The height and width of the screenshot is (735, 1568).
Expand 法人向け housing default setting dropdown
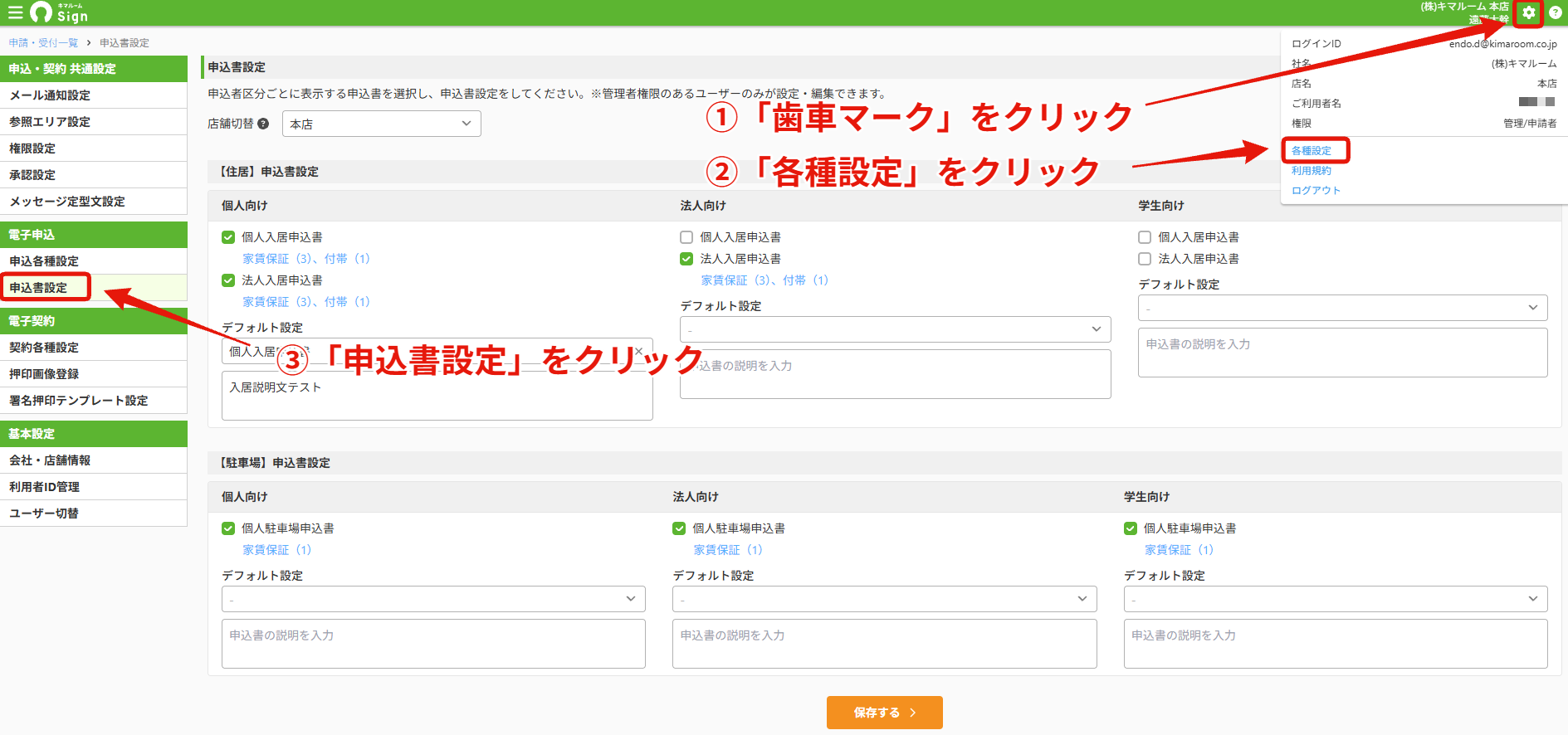pyautogui.click(x=895, y=329)
